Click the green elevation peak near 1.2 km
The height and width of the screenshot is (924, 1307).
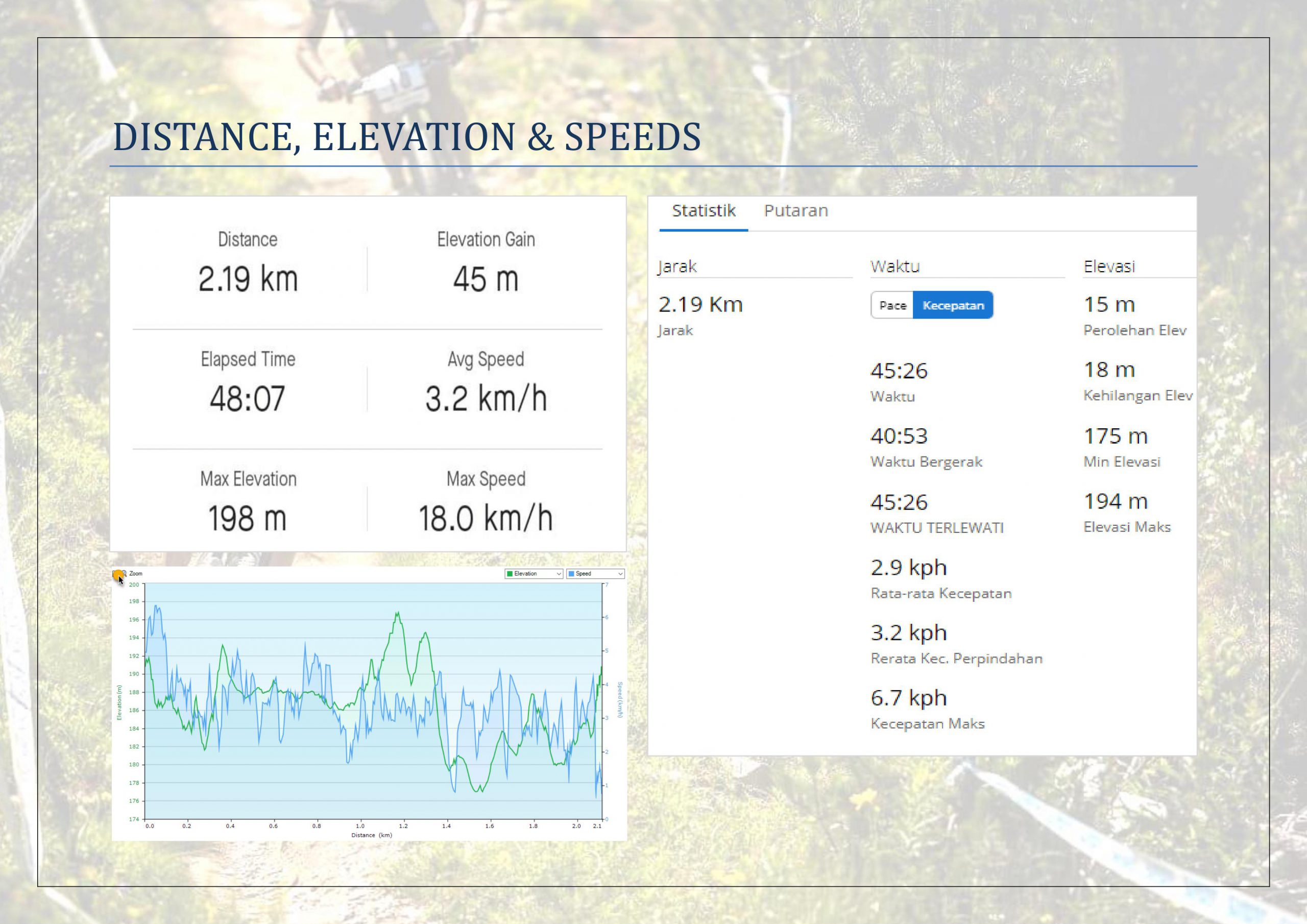click(x=397, y=614)
